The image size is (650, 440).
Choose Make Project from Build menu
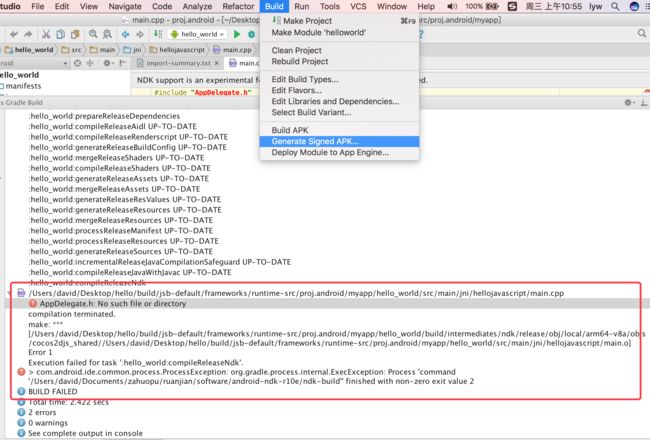point(339,21)
